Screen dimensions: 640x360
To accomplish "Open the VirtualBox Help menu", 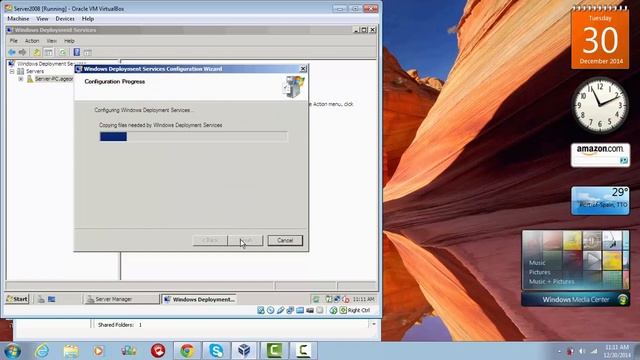I will click(x=88, y=19).
